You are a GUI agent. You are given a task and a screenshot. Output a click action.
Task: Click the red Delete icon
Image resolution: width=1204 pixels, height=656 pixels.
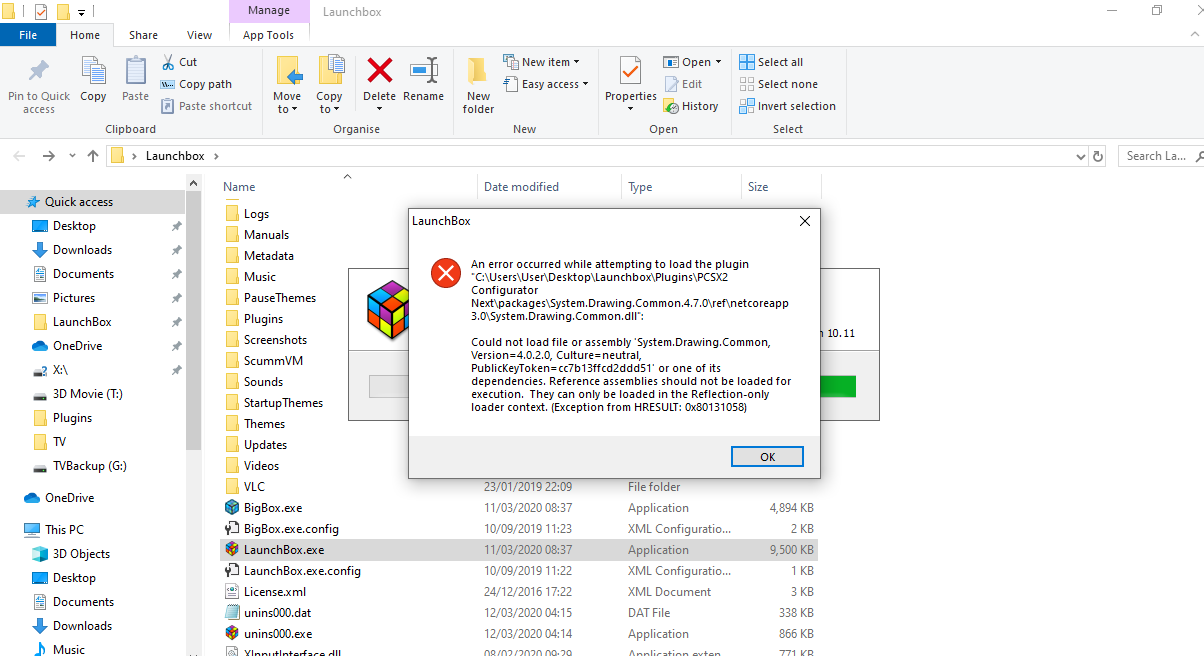click(379, 71)
